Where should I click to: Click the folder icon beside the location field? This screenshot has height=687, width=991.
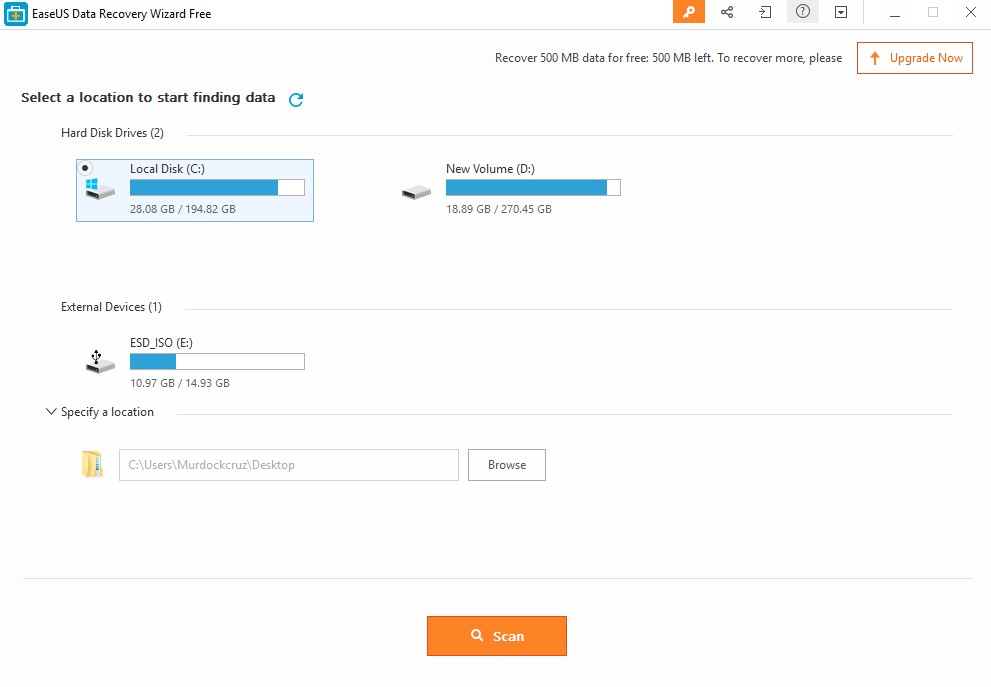(92, 465)
